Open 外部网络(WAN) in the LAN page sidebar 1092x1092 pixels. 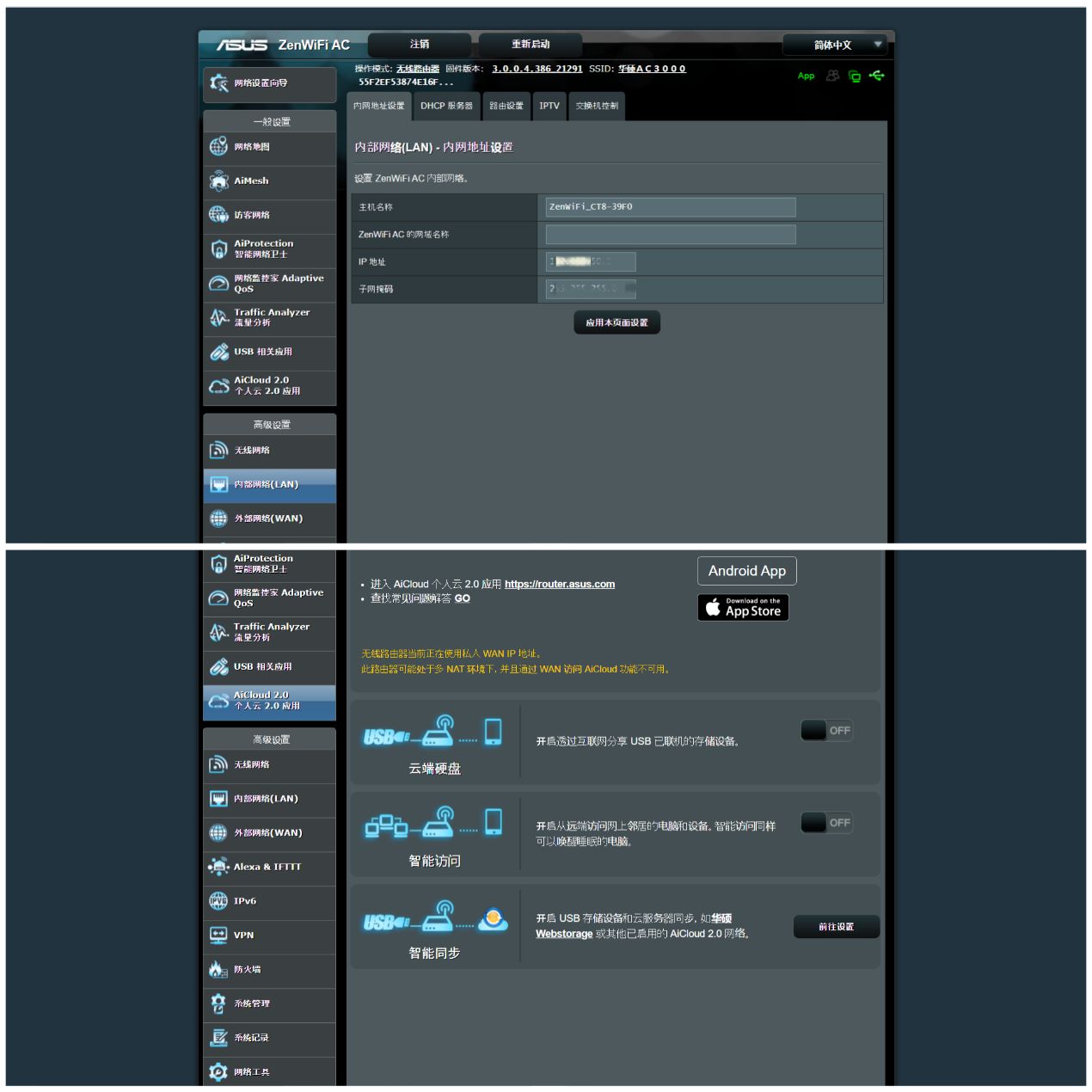(x=270, y=518)
